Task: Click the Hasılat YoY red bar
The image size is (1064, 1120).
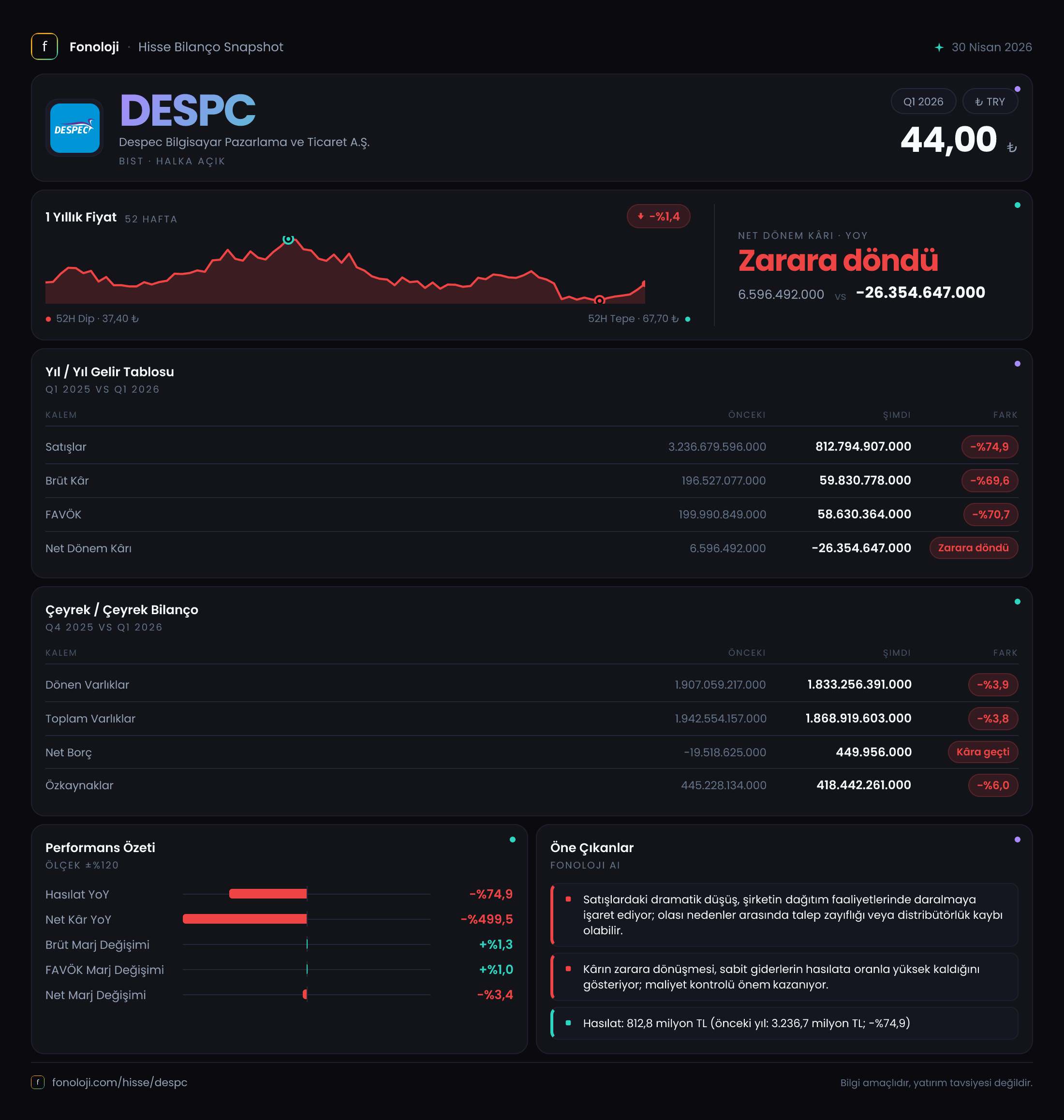Action: click(268, 894)
